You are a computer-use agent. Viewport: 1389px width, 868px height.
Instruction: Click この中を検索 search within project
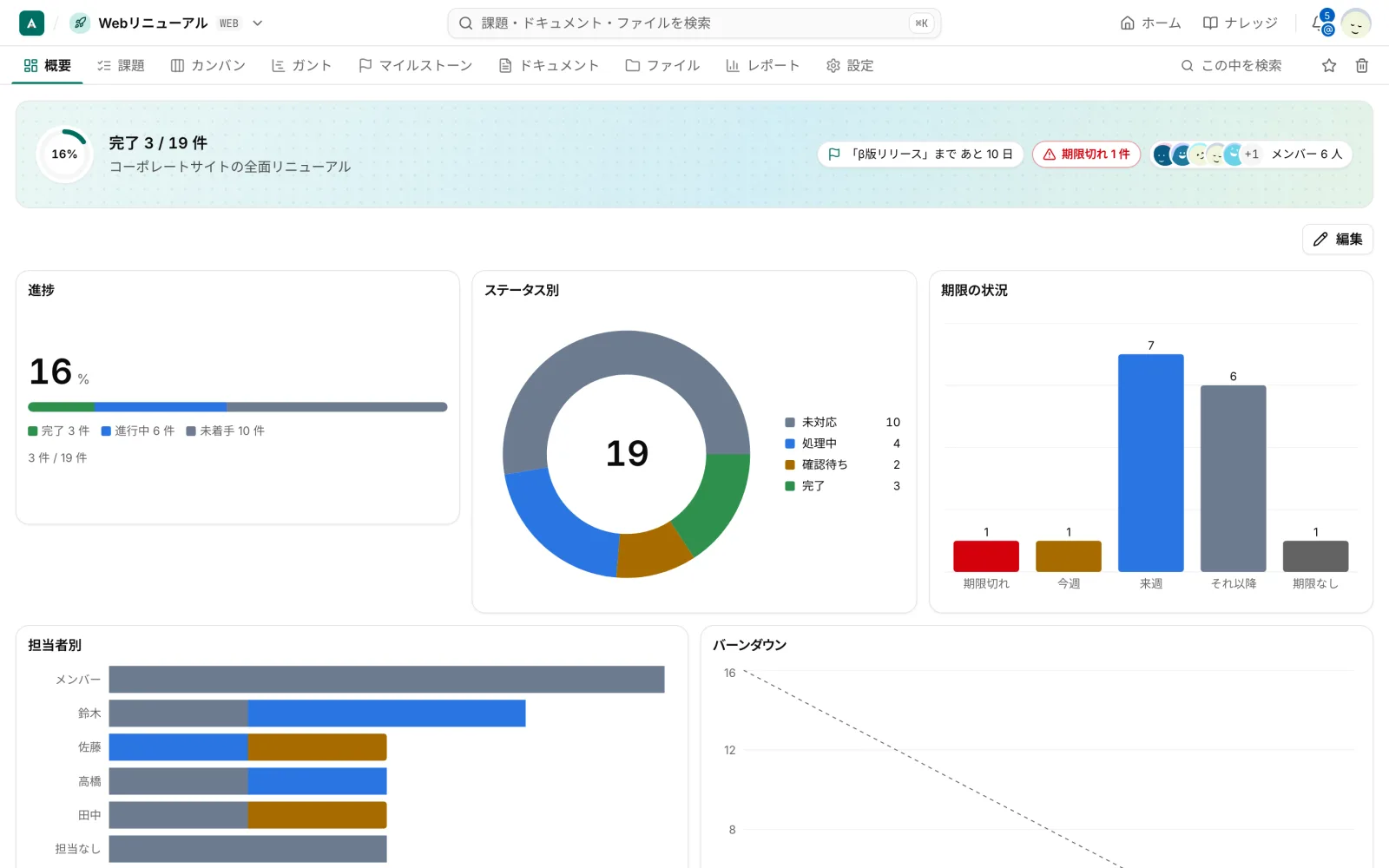coord(1231,65)
